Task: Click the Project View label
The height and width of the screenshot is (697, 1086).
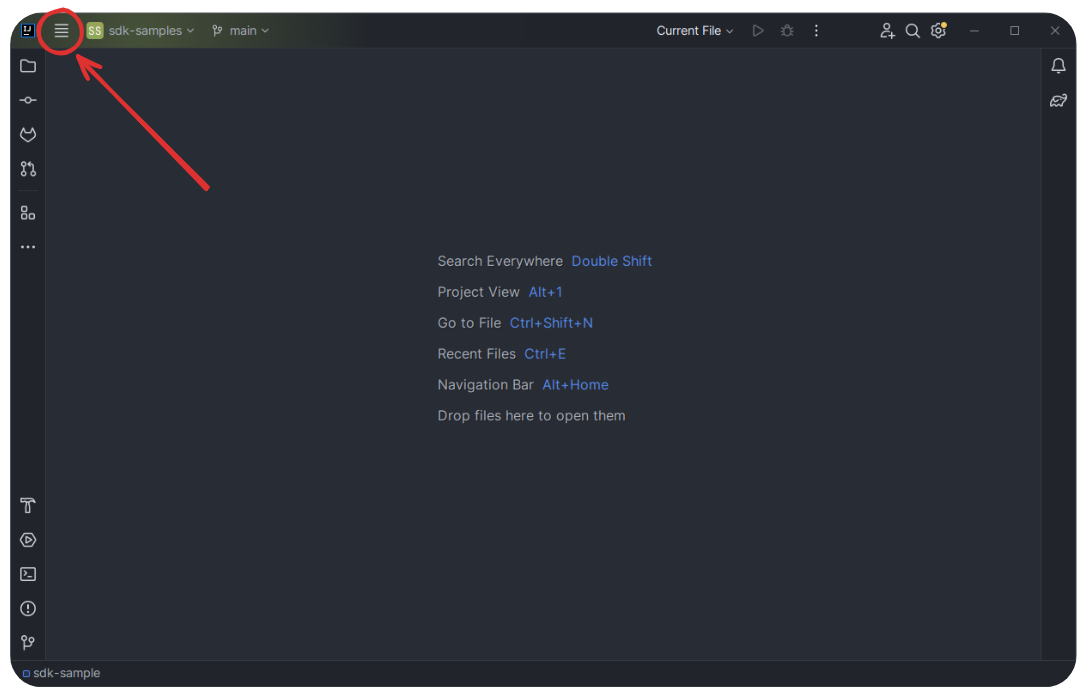Action: pos(479,292)
